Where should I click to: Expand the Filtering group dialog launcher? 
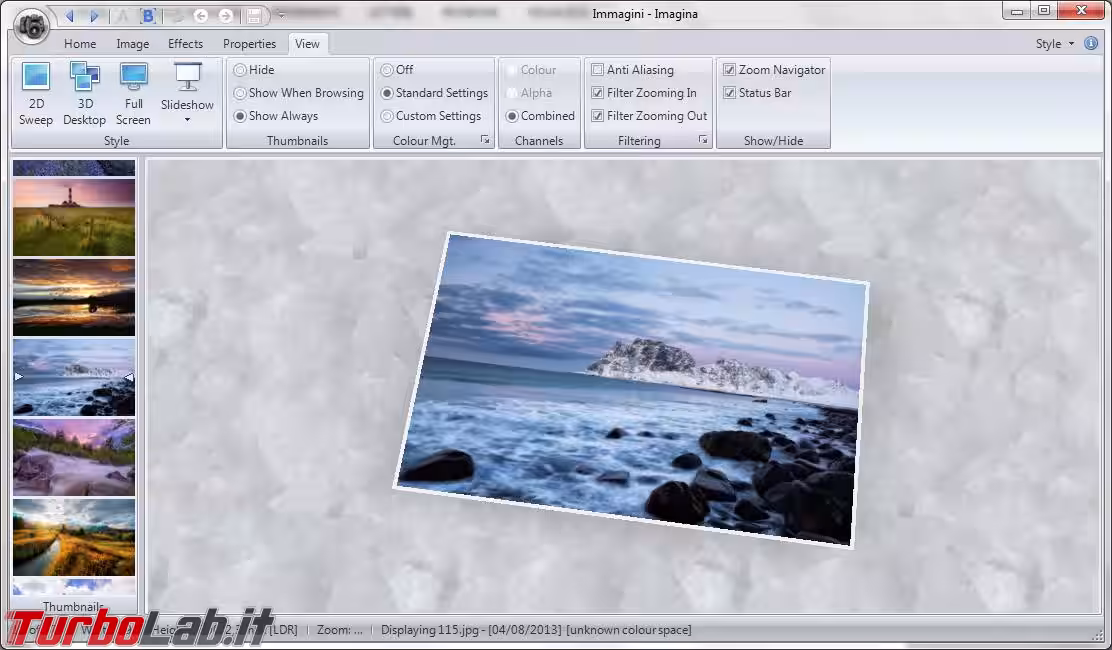pos(703,140)
